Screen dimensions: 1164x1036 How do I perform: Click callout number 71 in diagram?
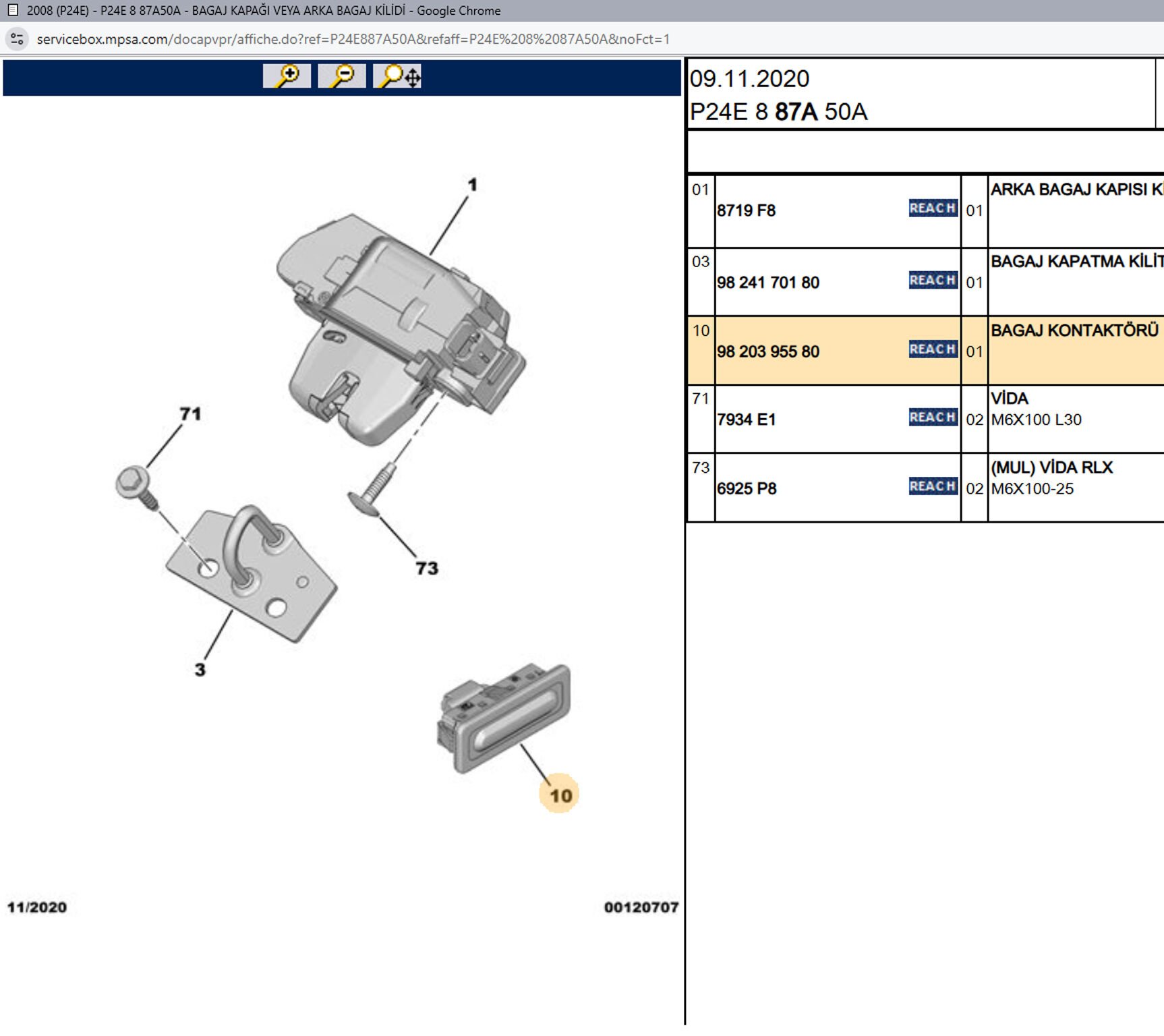click(x=190, y=413)
